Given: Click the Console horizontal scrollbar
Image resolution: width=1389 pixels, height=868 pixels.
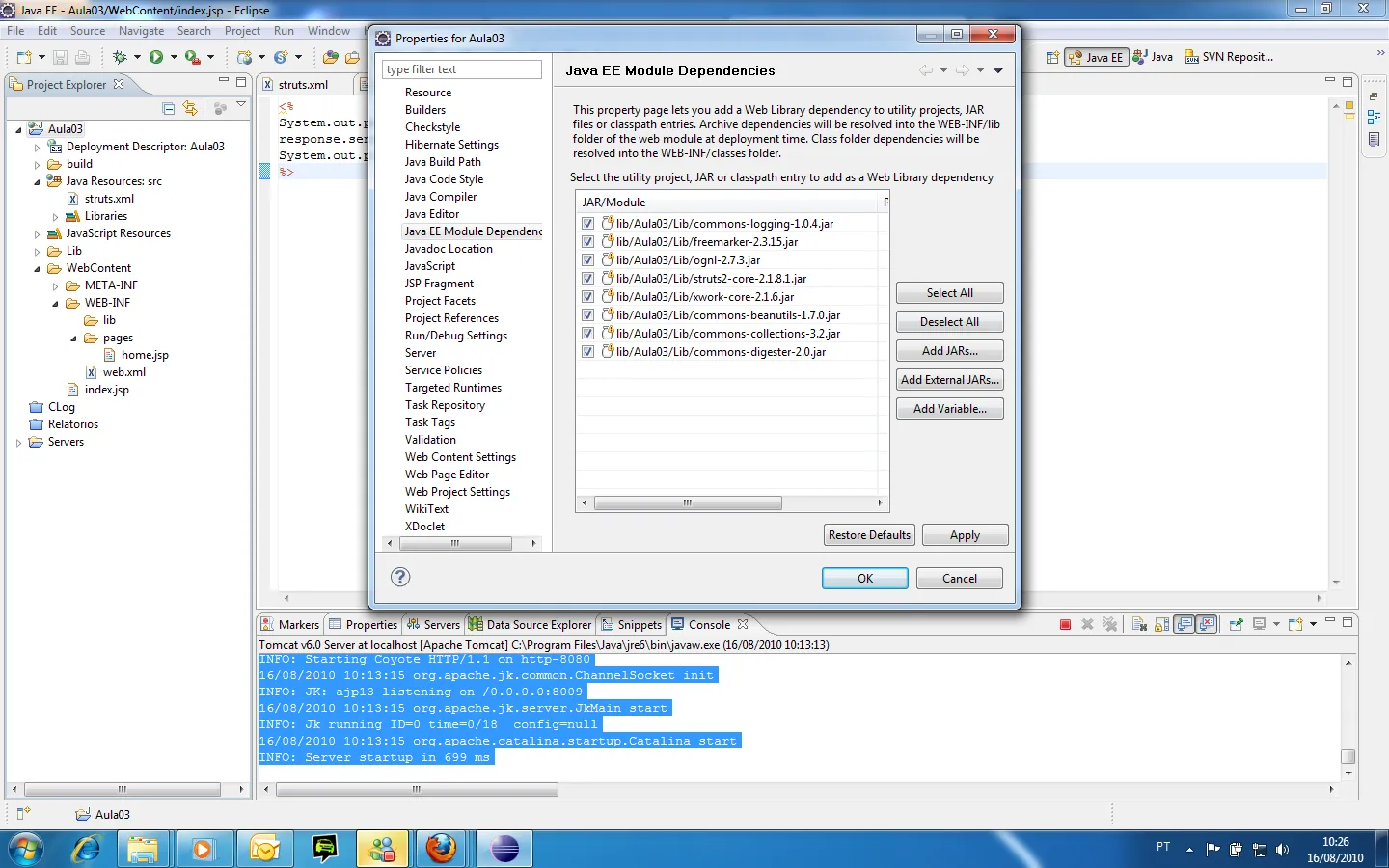Looking at the screenshot, I should 417,789.
